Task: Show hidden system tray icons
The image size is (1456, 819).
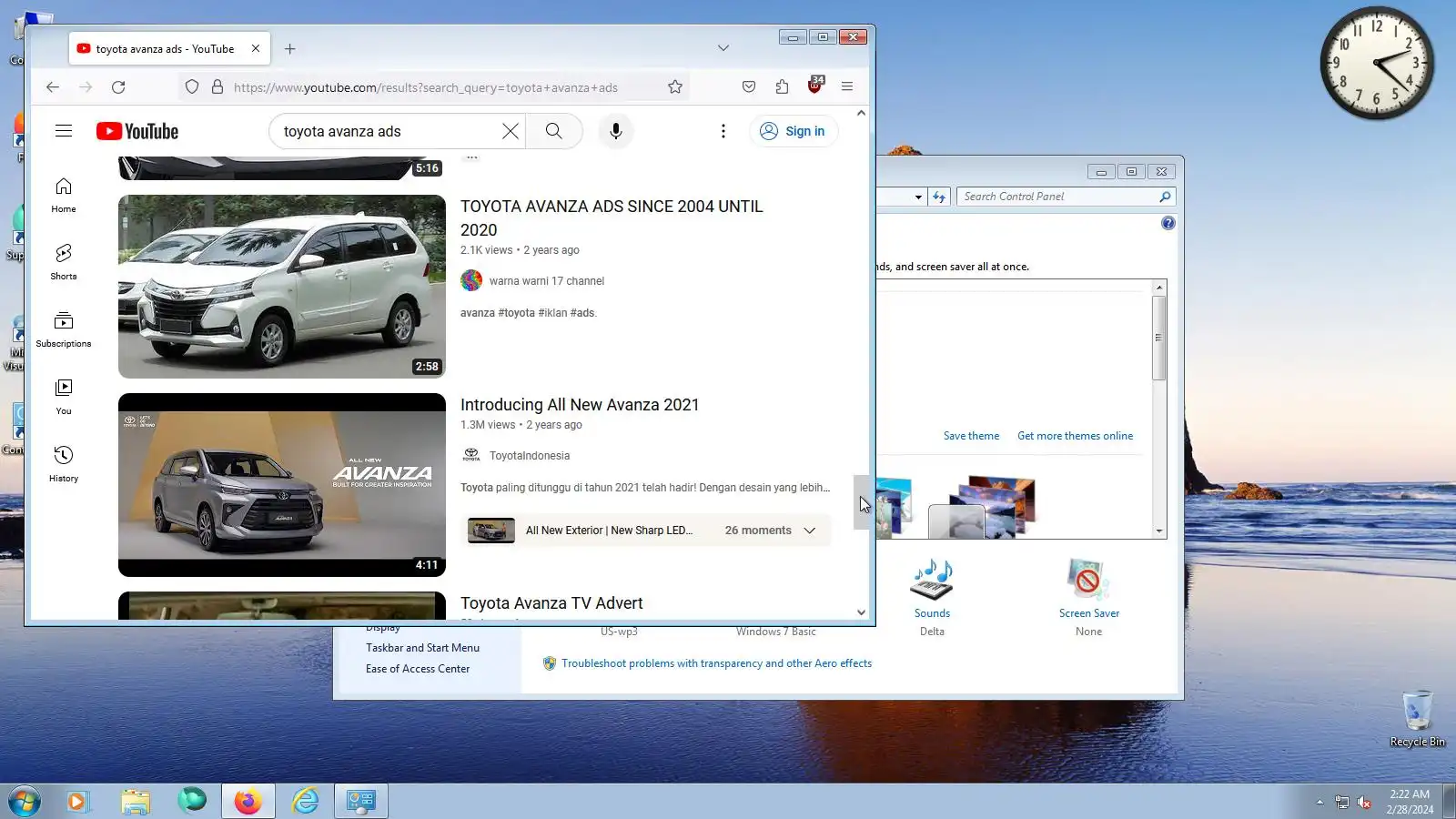Action: 1319,802
